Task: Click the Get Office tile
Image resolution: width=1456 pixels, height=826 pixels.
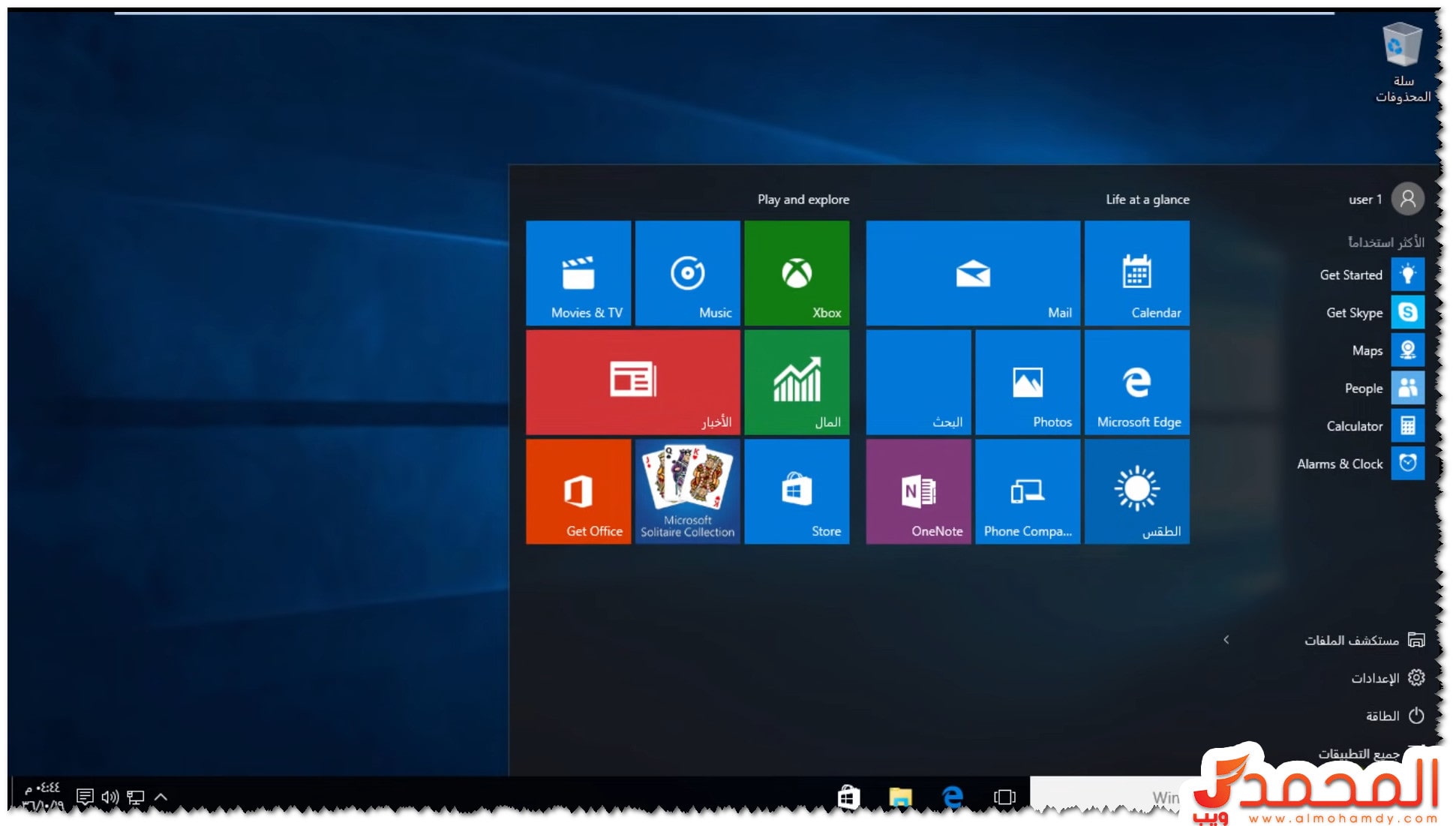Action: (578, 491)
